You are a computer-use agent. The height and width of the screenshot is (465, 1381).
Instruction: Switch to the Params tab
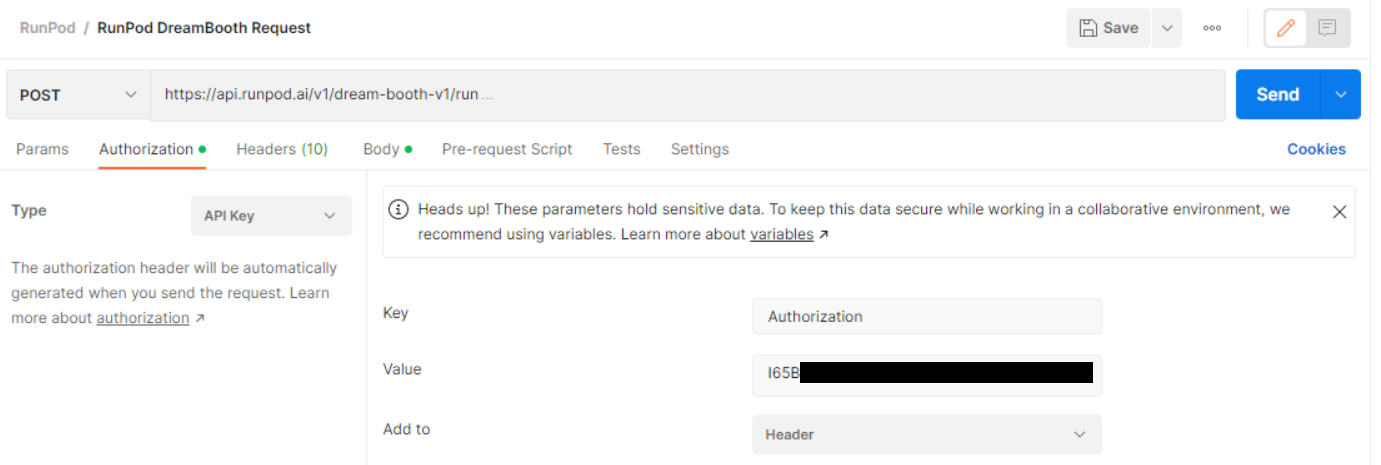click(x=42, y=149)
